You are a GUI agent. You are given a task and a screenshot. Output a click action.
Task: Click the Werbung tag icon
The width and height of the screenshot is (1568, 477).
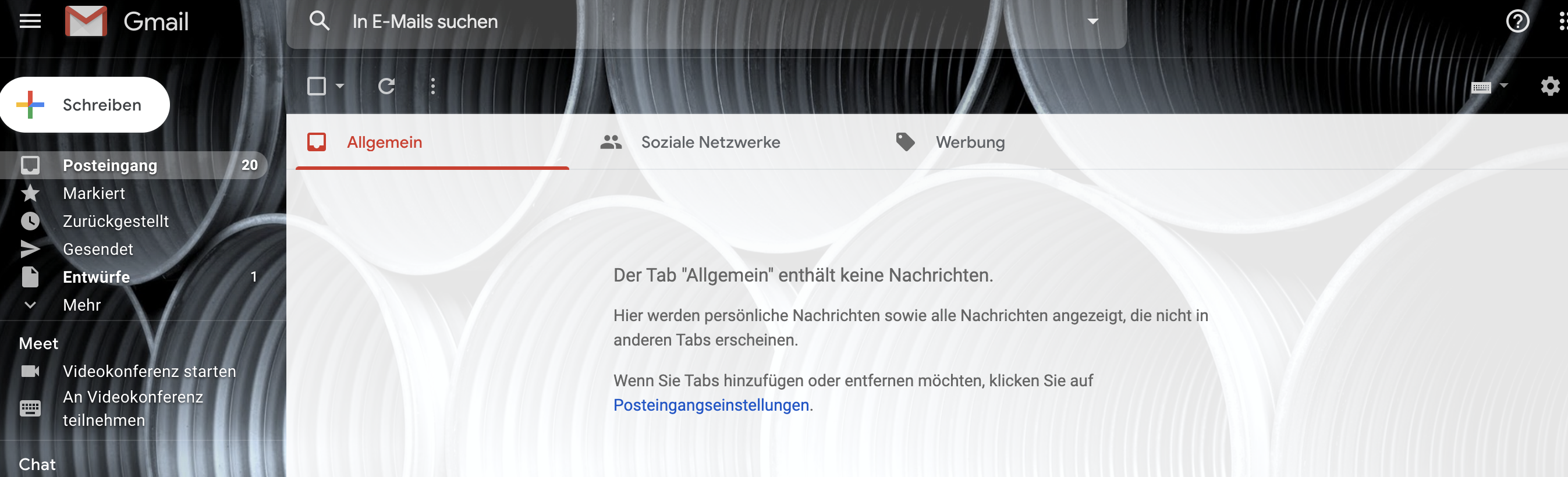pos(905,142)
